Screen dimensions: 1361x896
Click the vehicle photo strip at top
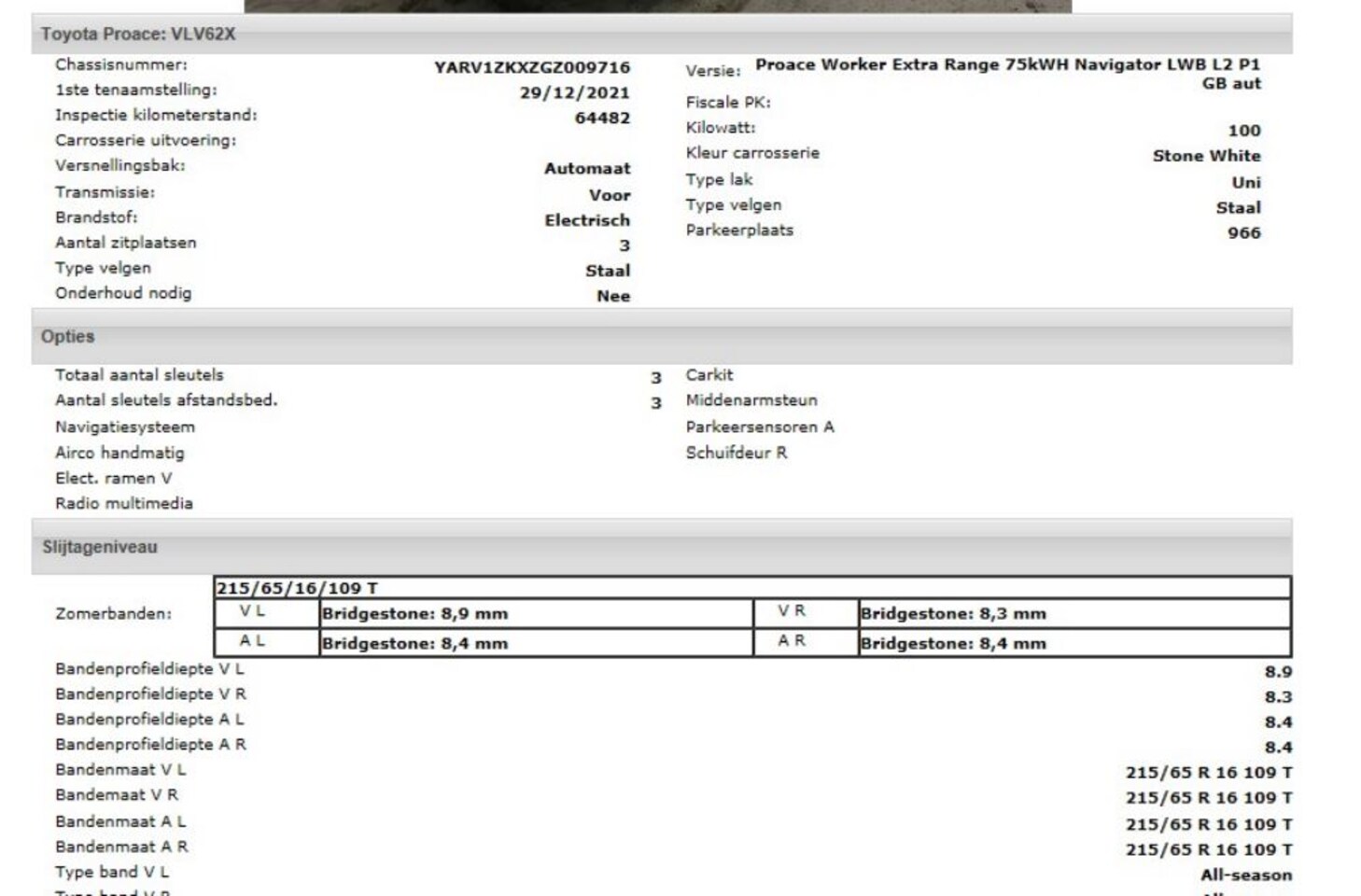coord(657,6)
